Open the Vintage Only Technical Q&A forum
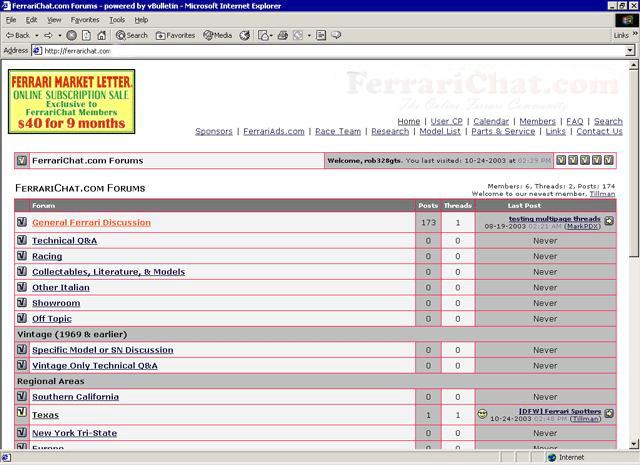 (95, 365)
